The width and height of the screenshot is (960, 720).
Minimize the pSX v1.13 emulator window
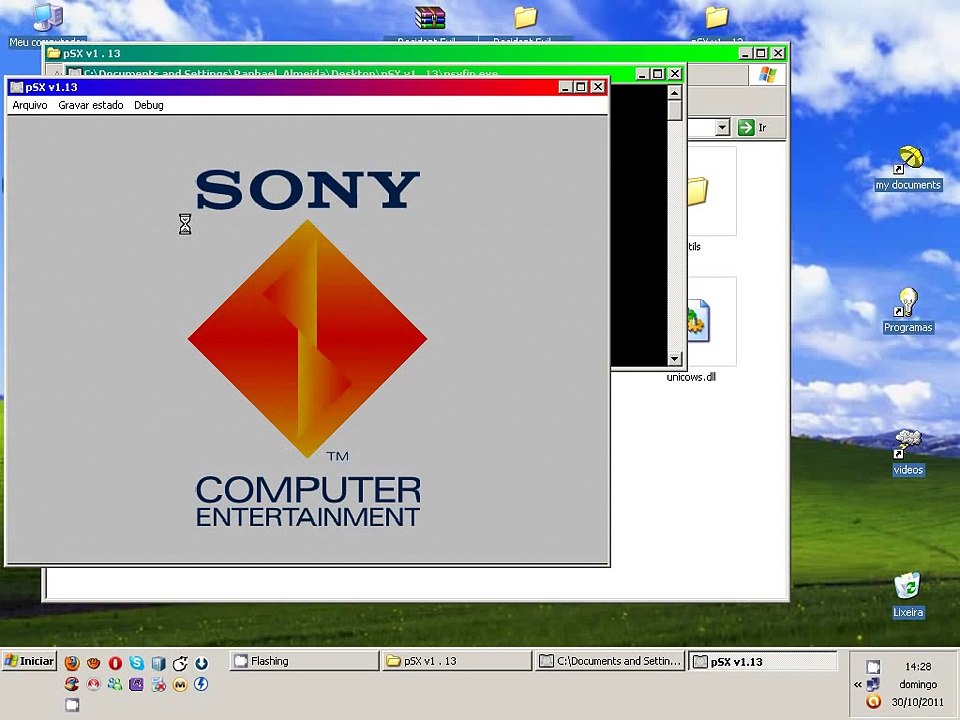(x=566, y=87)
